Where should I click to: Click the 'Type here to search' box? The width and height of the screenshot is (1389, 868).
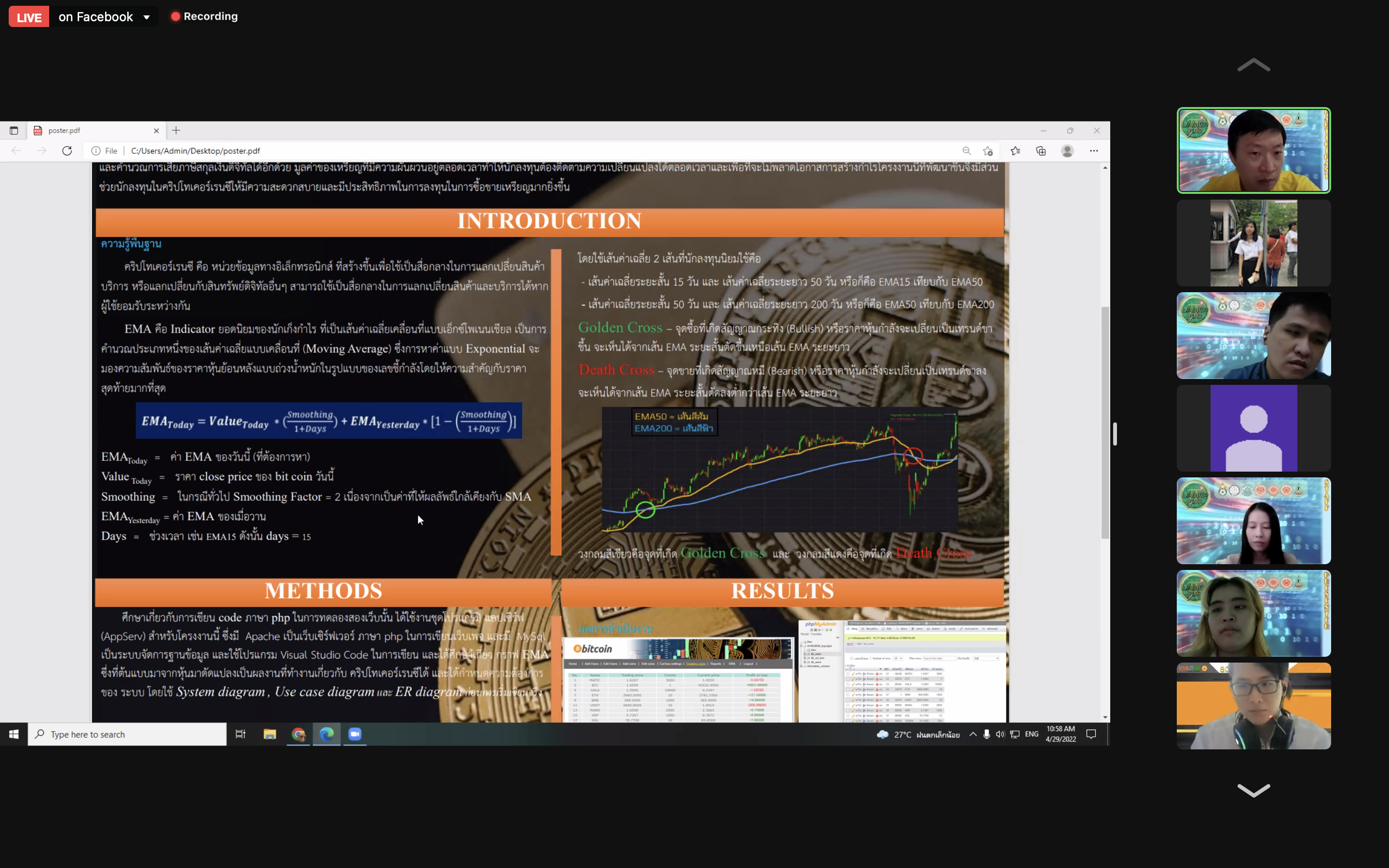point(127,734)
